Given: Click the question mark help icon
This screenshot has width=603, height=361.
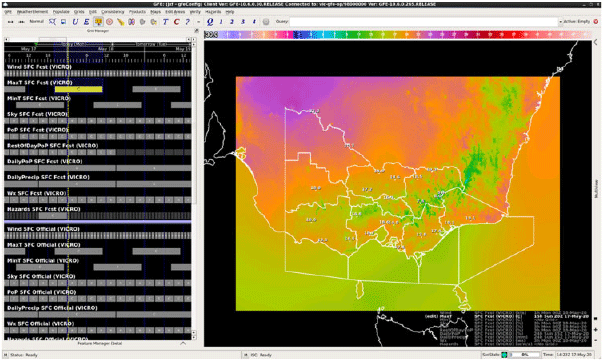Looking at the screenshot, I should pyautogui.click(x=188, y=22).
